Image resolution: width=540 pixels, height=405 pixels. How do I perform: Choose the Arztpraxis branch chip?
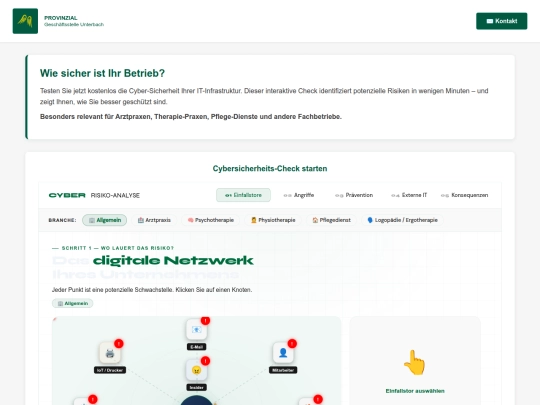pos(154,220)
